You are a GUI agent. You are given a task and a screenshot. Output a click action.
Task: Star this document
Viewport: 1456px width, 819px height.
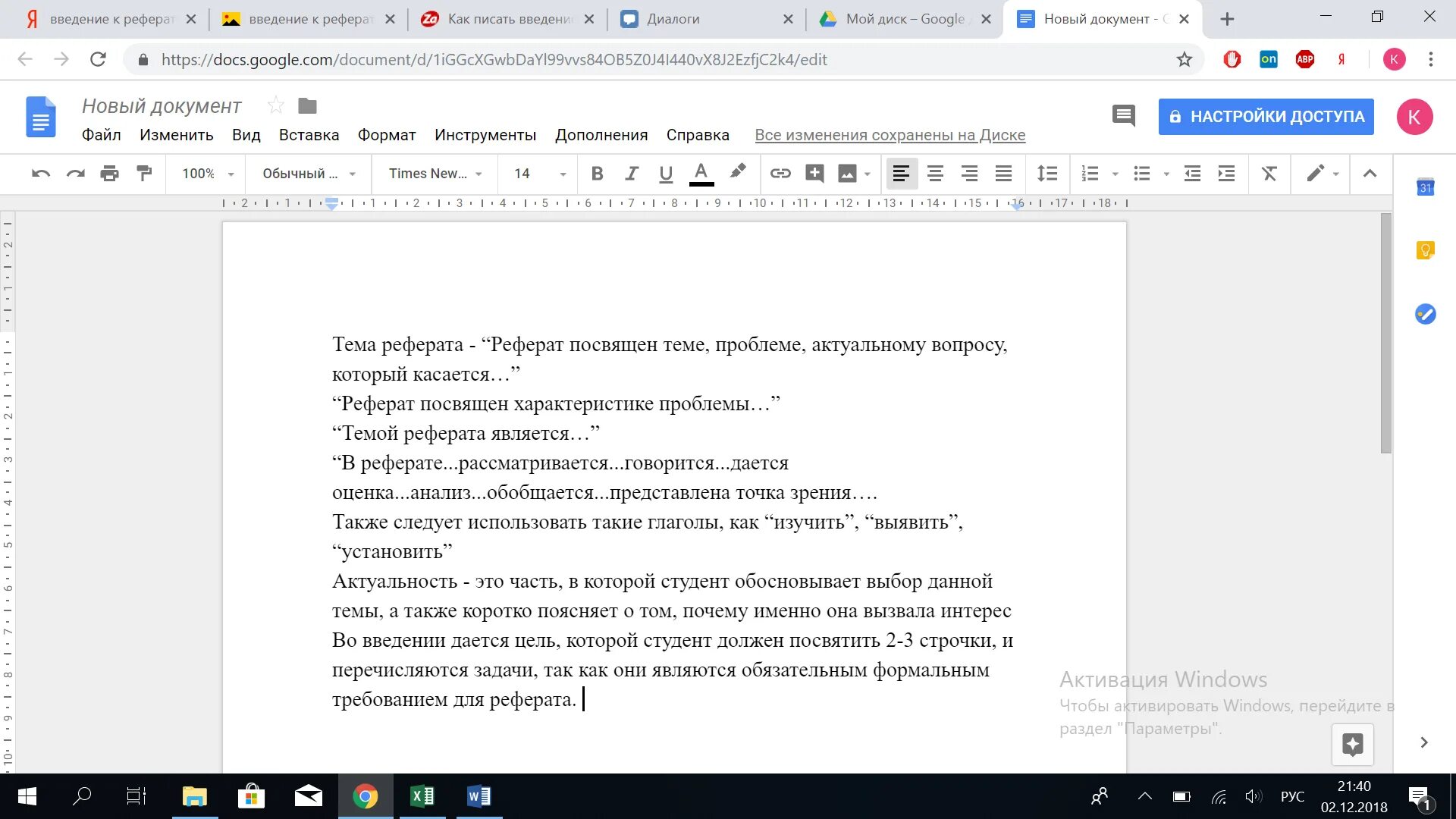coord(275,105)
